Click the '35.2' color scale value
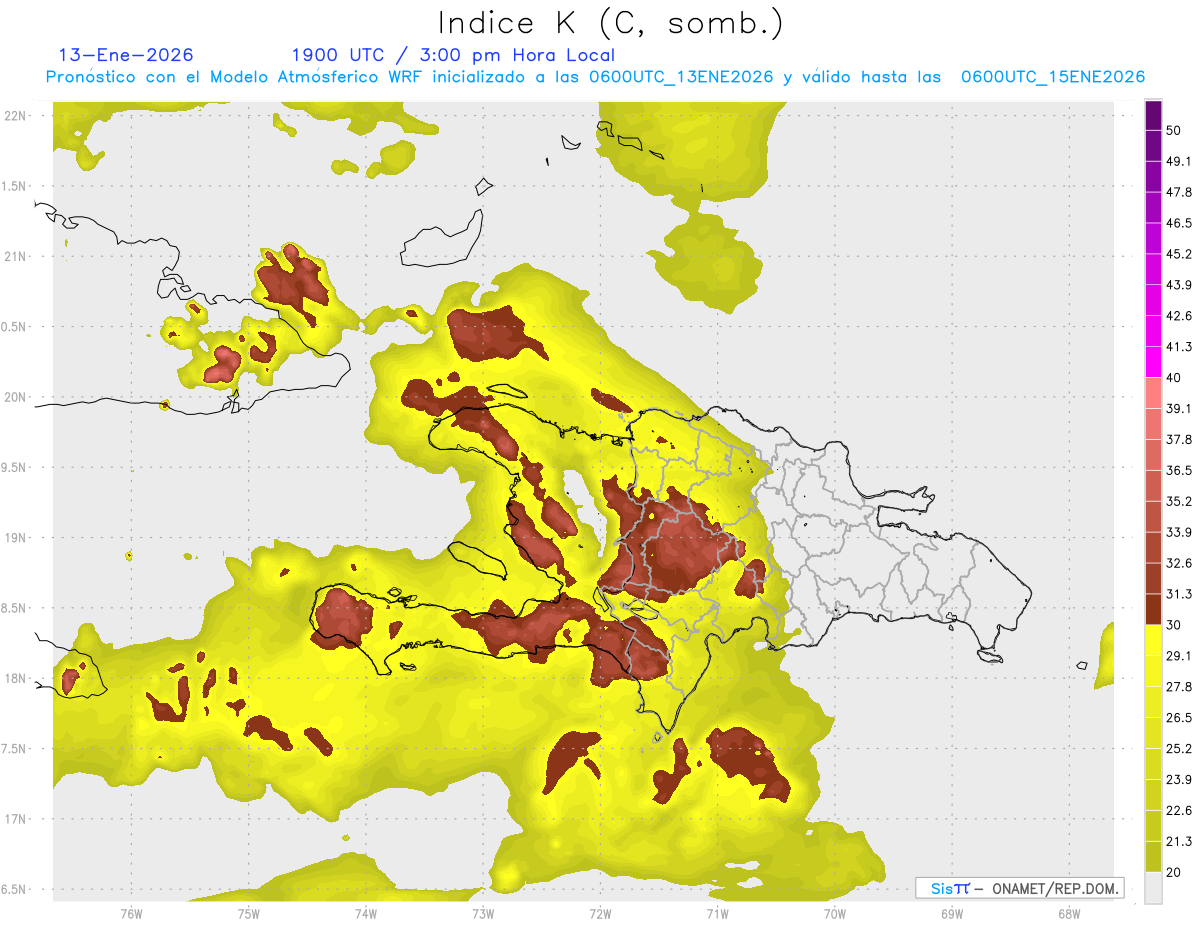 tap(1179, 501)
